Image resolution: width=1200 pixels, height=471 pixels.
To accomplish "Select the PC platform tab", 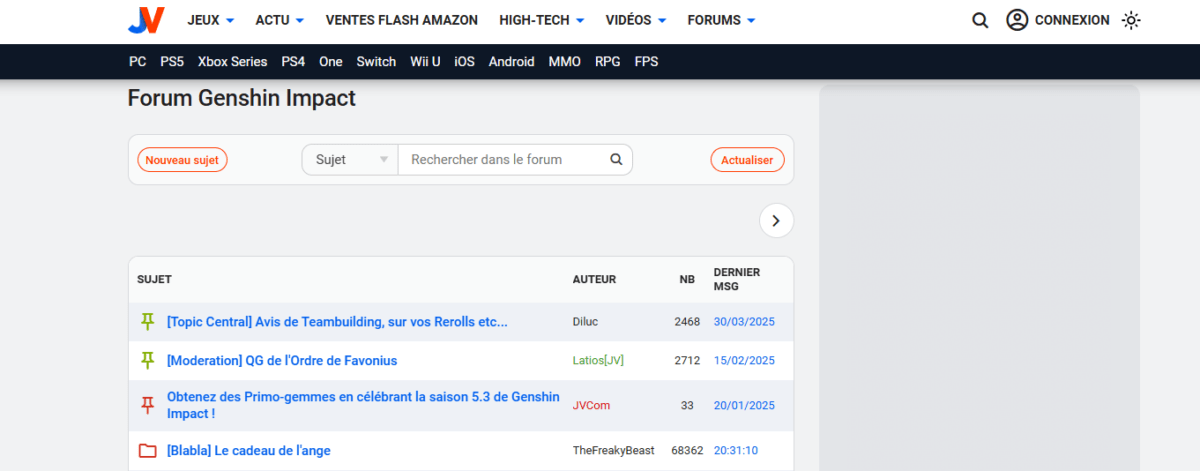I will [138, 62].
